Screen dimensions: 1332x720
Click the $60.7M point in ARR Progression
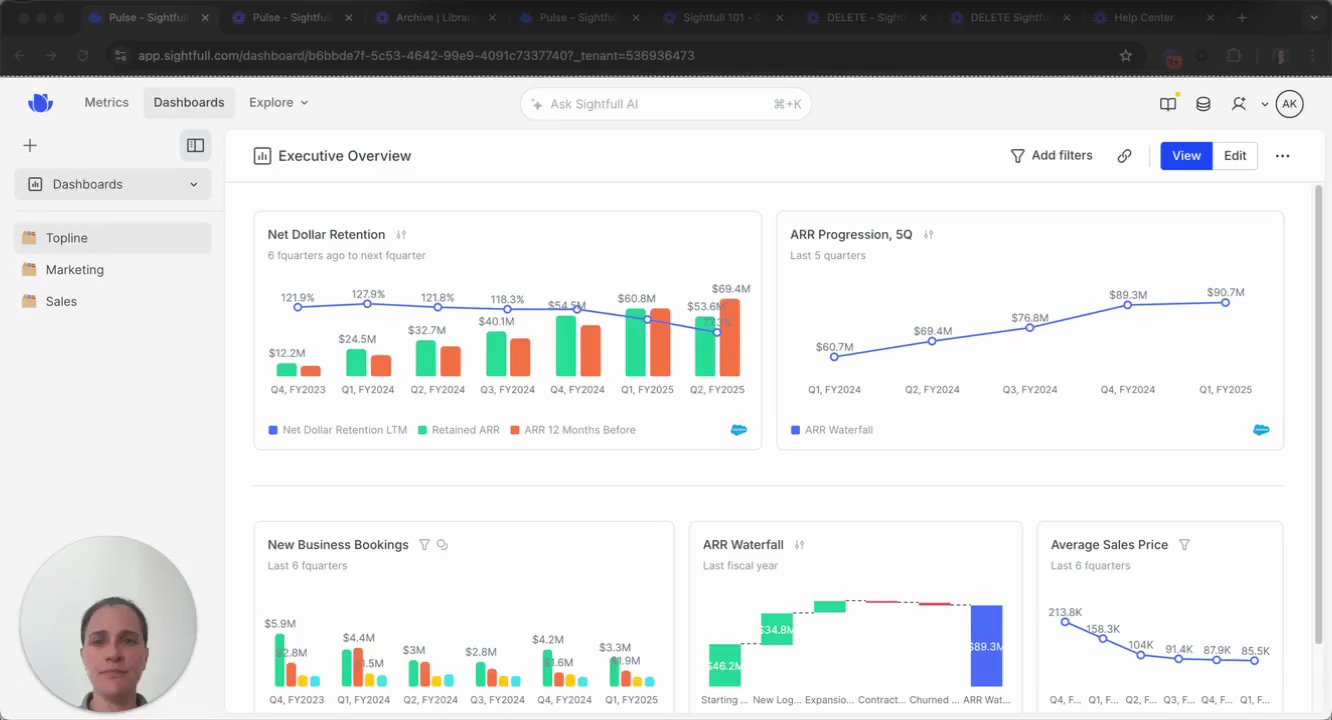834,357
